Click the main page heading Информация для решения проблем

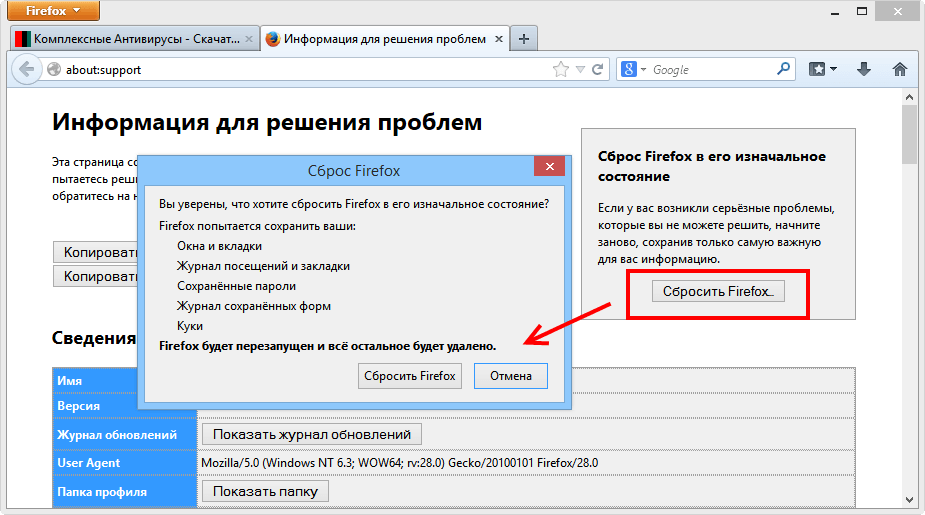click(x=267, y=122)
